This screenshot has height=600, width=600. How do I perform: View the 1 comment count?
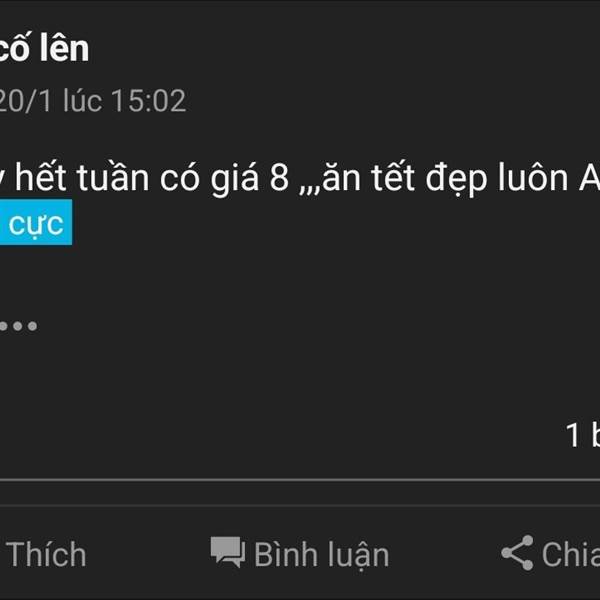point(582,435)
